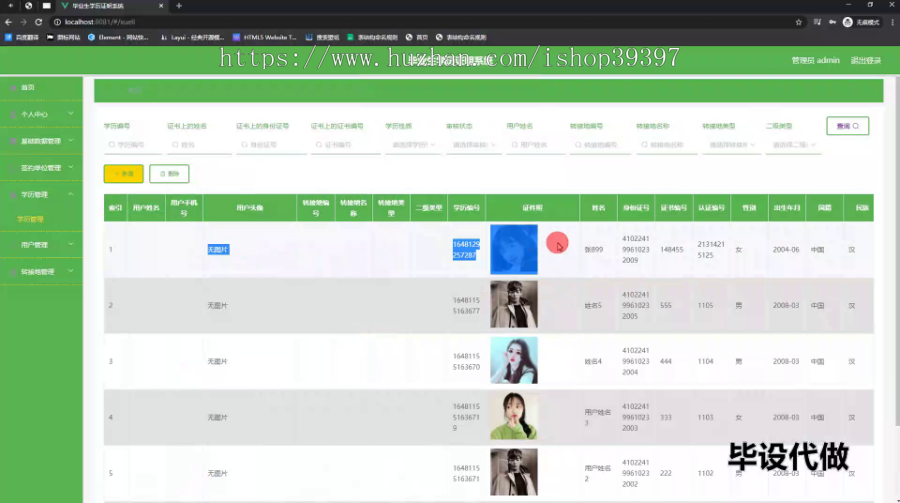Click the certificate number cell "333"

coord(666,417)
